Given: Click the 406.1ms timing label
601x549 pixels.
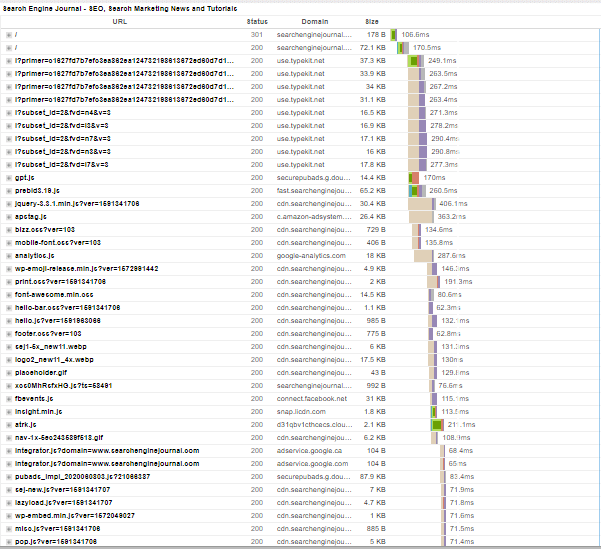Looking at the screenshot, I should (x=453, y=204).
